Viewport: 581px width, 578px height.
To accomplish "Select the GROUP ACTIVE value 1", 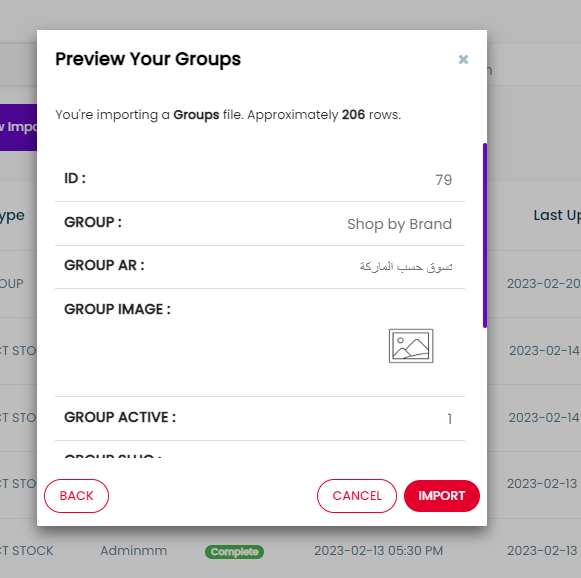I will (449, 419).
